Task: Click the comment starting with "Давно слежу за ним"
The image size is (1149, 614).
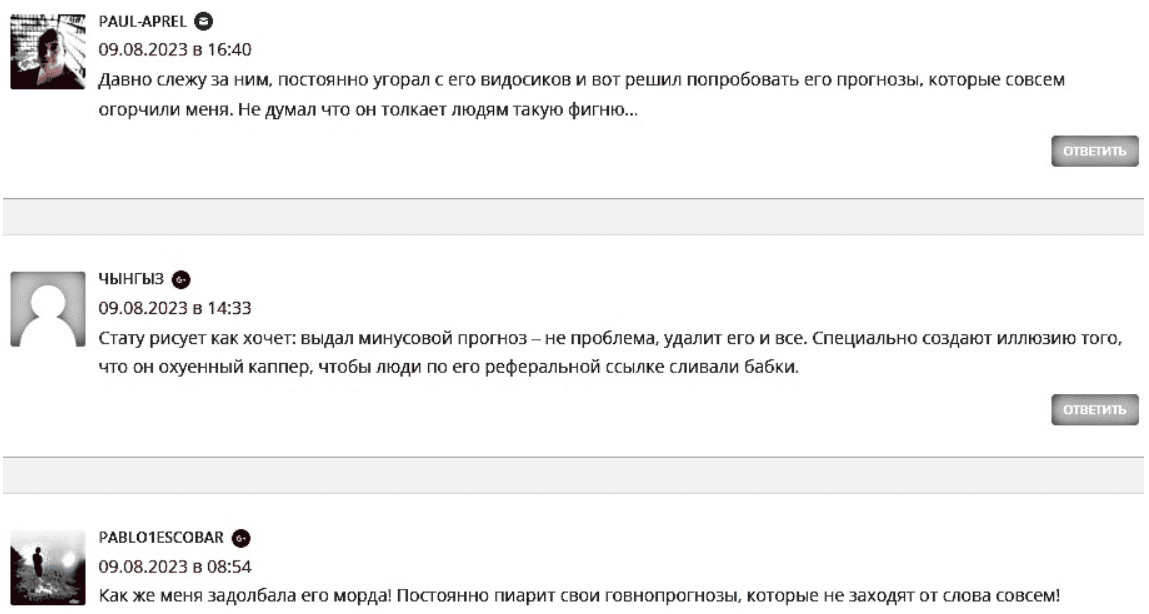Action: [580, 79]
